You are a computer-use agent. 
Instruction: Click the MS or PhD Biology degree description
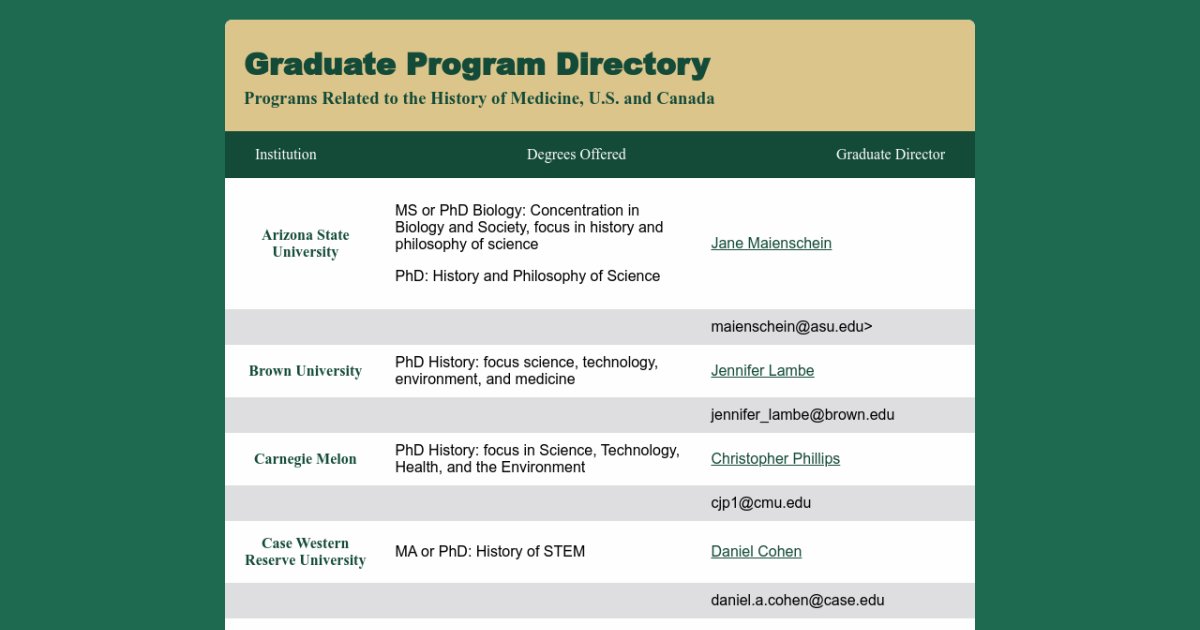tap(528, 227)
